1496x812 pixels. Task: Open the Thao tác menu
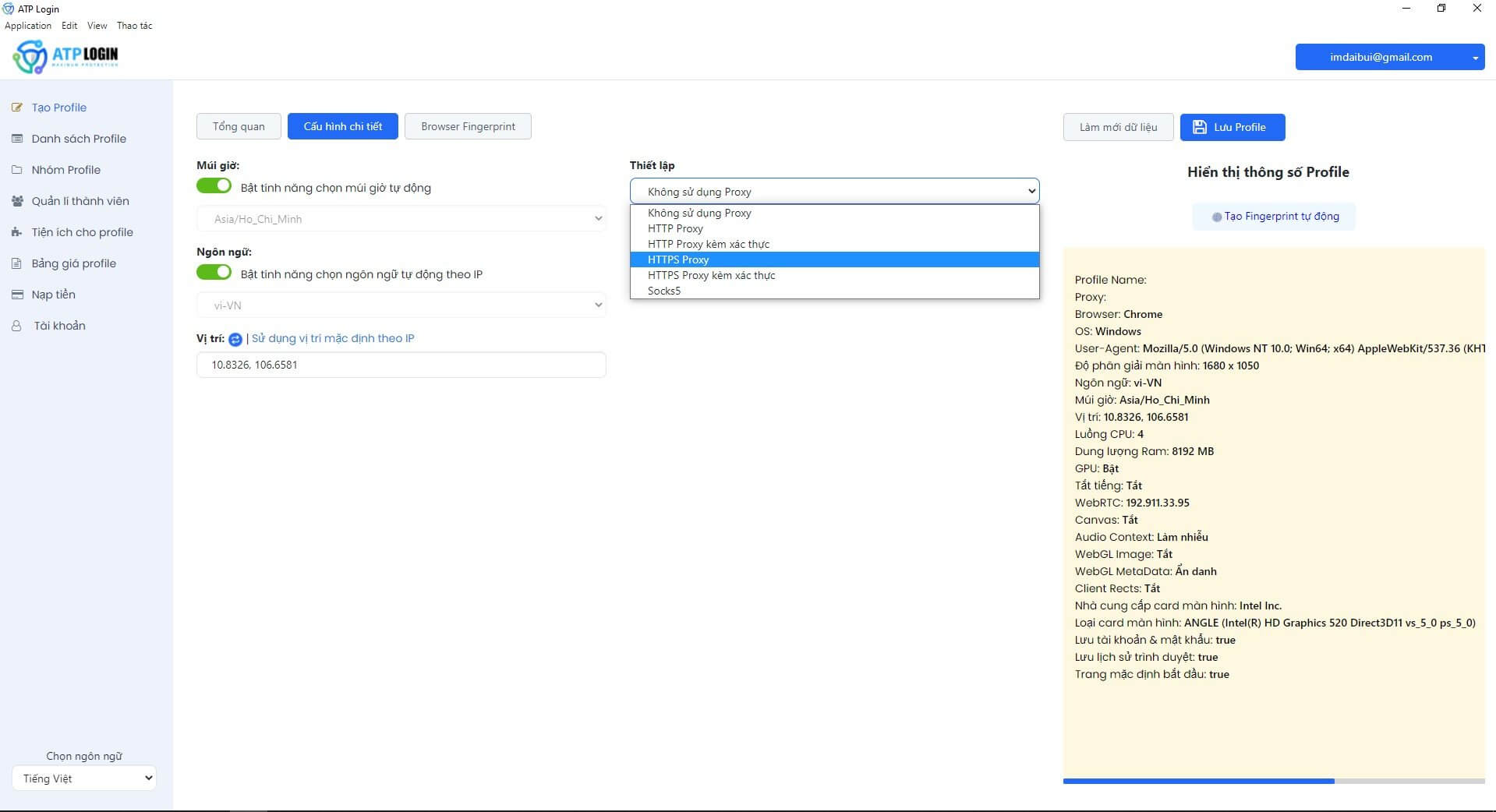pos(134,26)
